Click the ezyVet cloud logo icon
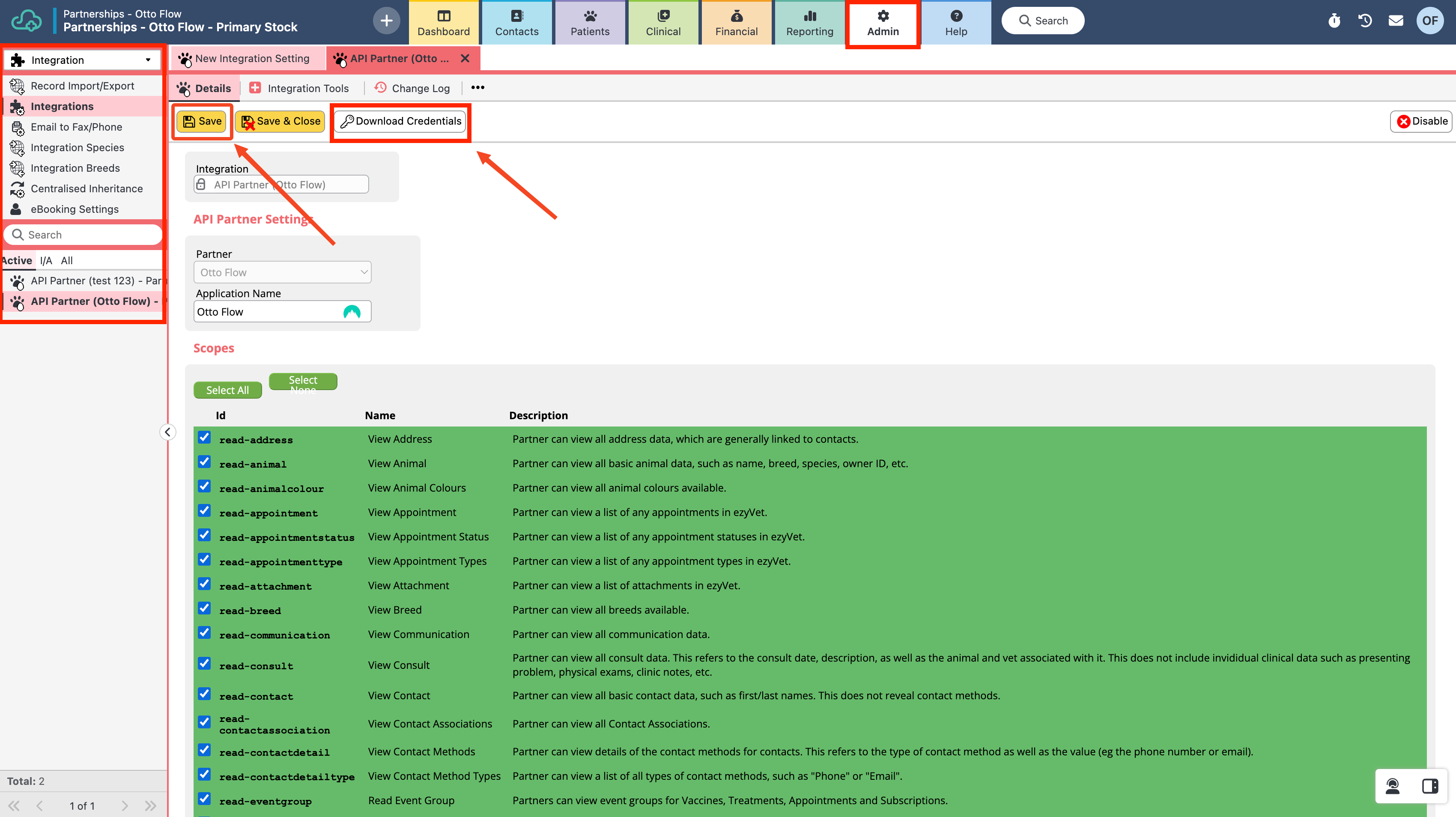Image resolution: width=1456 pixels, height=817 pixels. coord(27,21)
